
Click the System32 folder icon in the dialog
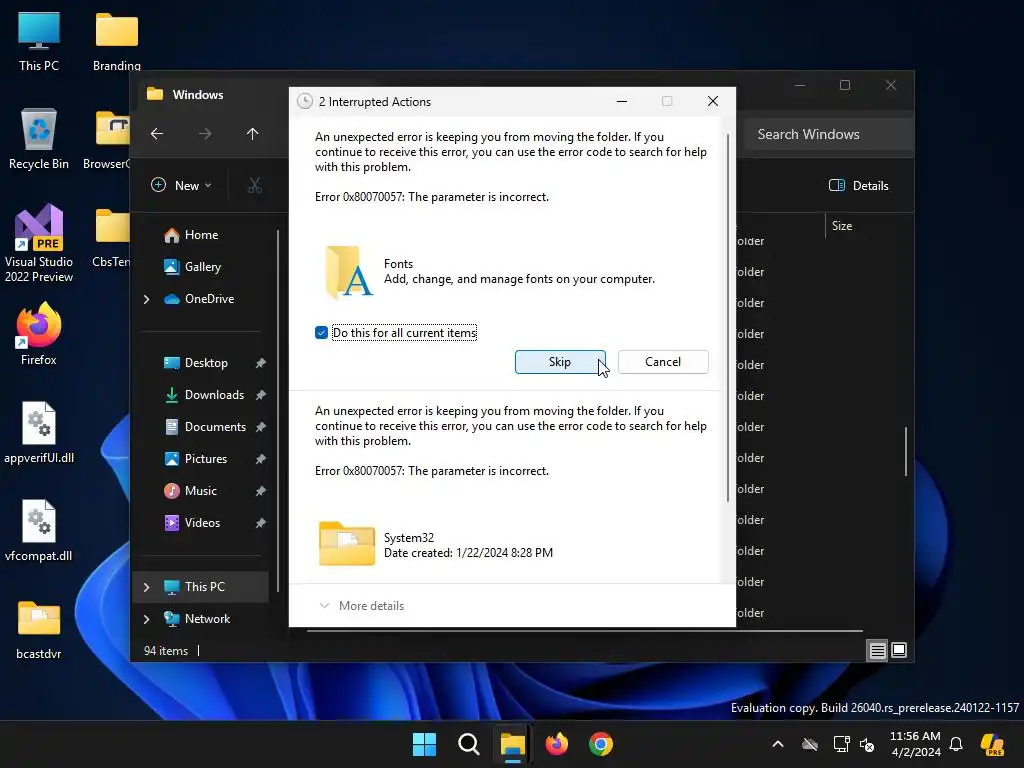pos(347,543)
